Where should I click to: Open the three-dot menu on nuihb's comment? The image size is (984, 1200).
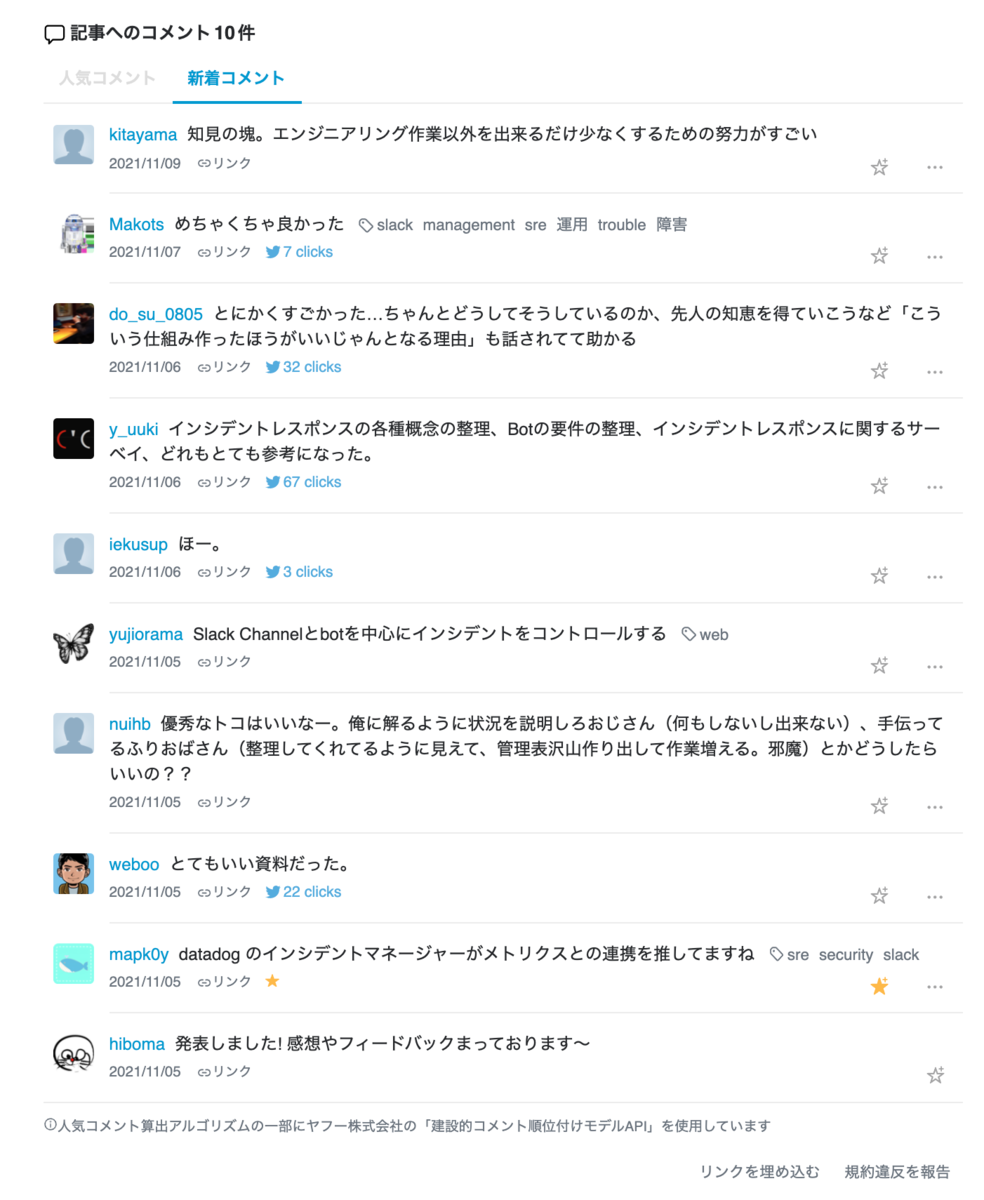935,805
